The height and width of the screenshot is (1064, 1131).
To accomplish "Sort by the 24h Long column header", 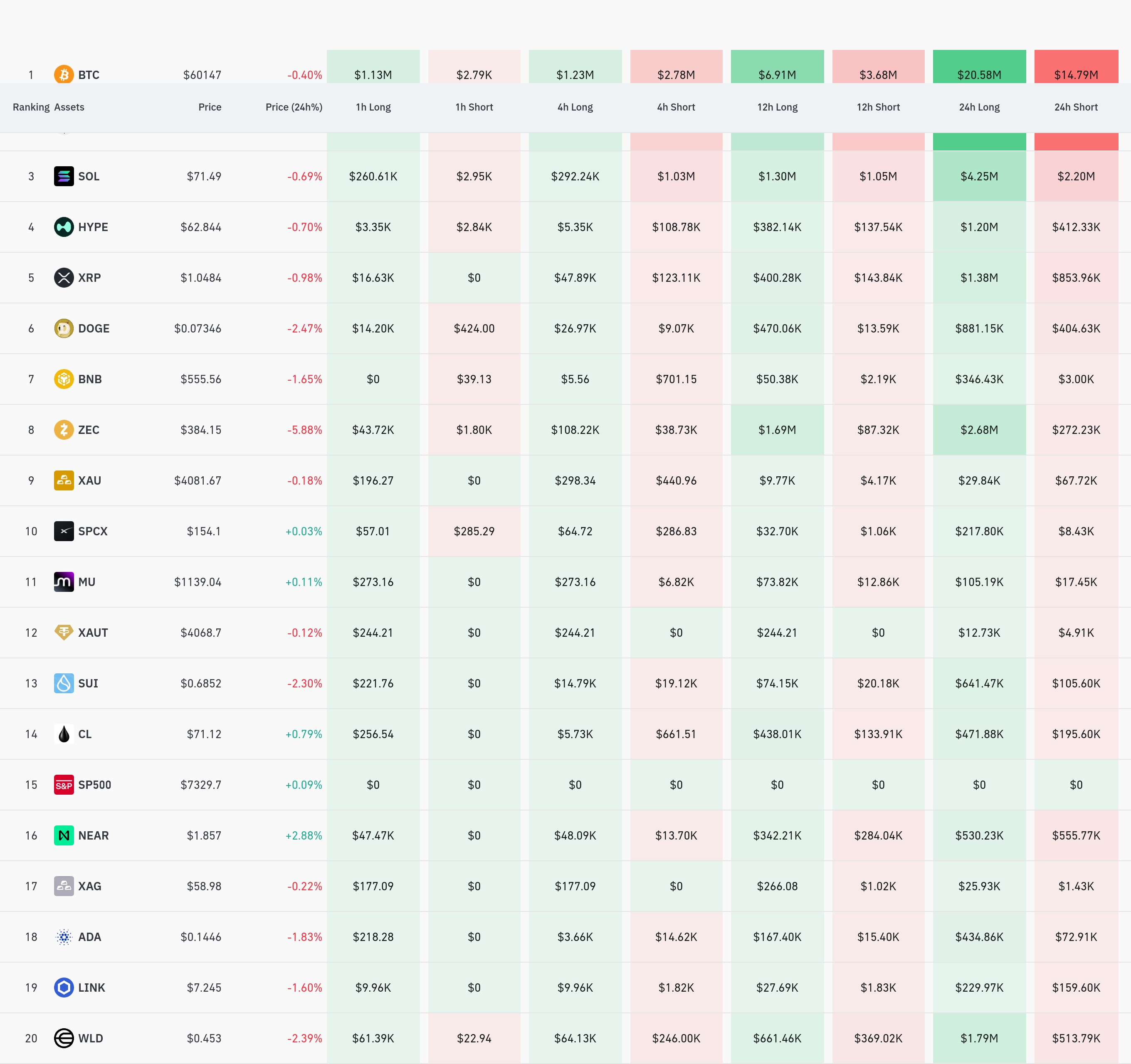I will pyautogui.click(x=979, y=107).
